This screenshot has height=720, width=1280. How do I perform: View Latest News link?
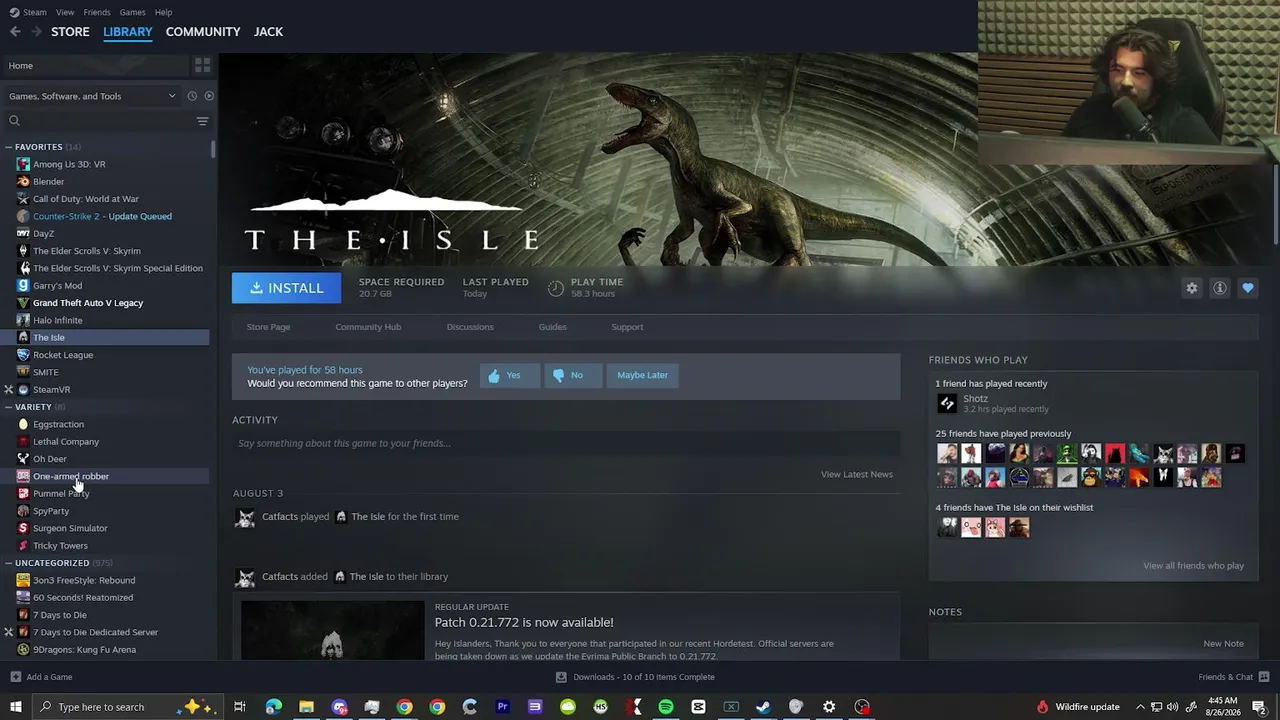click(x=857, y=474)
